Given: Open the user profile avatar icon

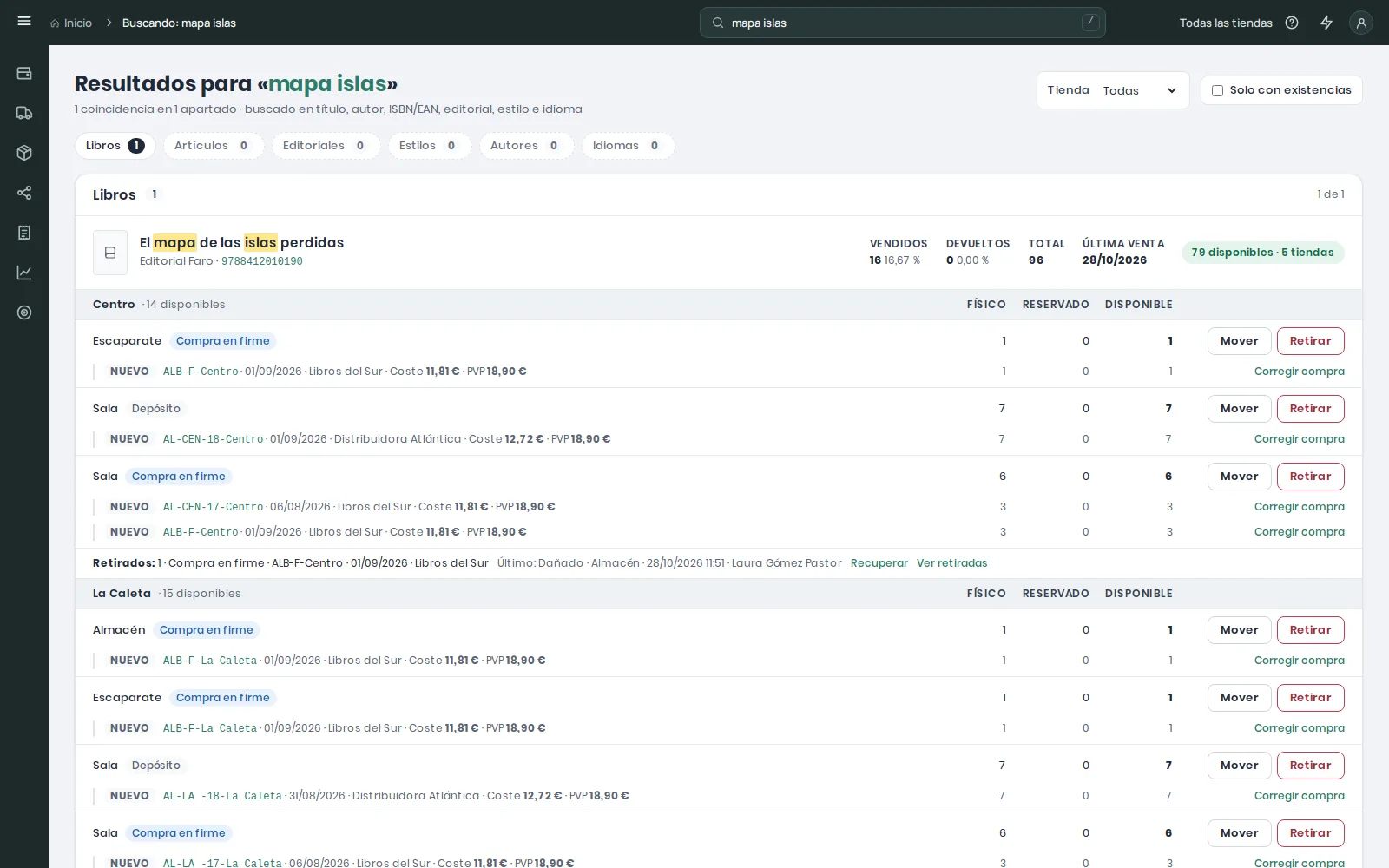Looking at the screenshot, I should [x=1361, y=23].
